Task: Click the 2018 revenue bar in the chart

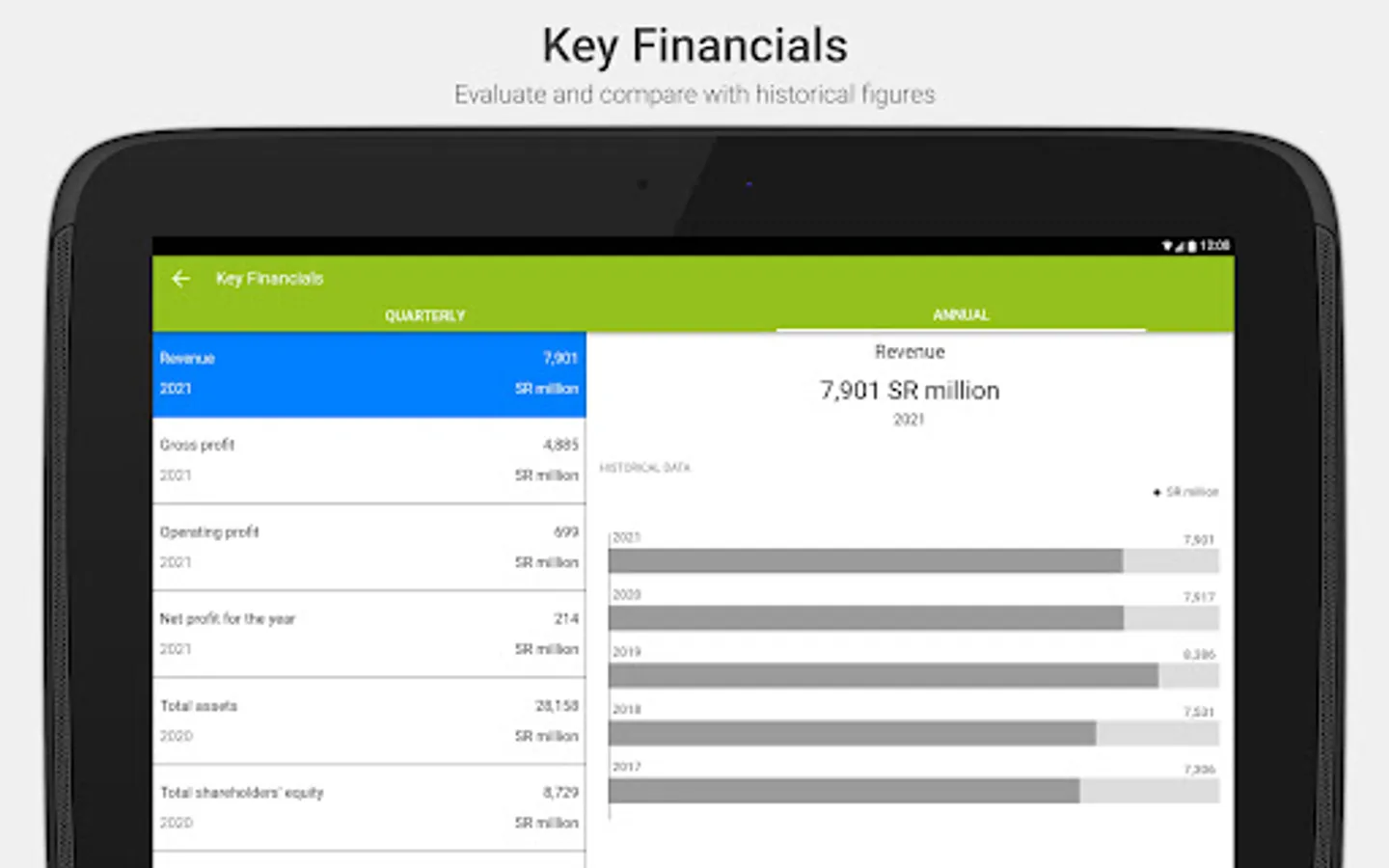Action: pyautogui.click(x=852, y=733)
